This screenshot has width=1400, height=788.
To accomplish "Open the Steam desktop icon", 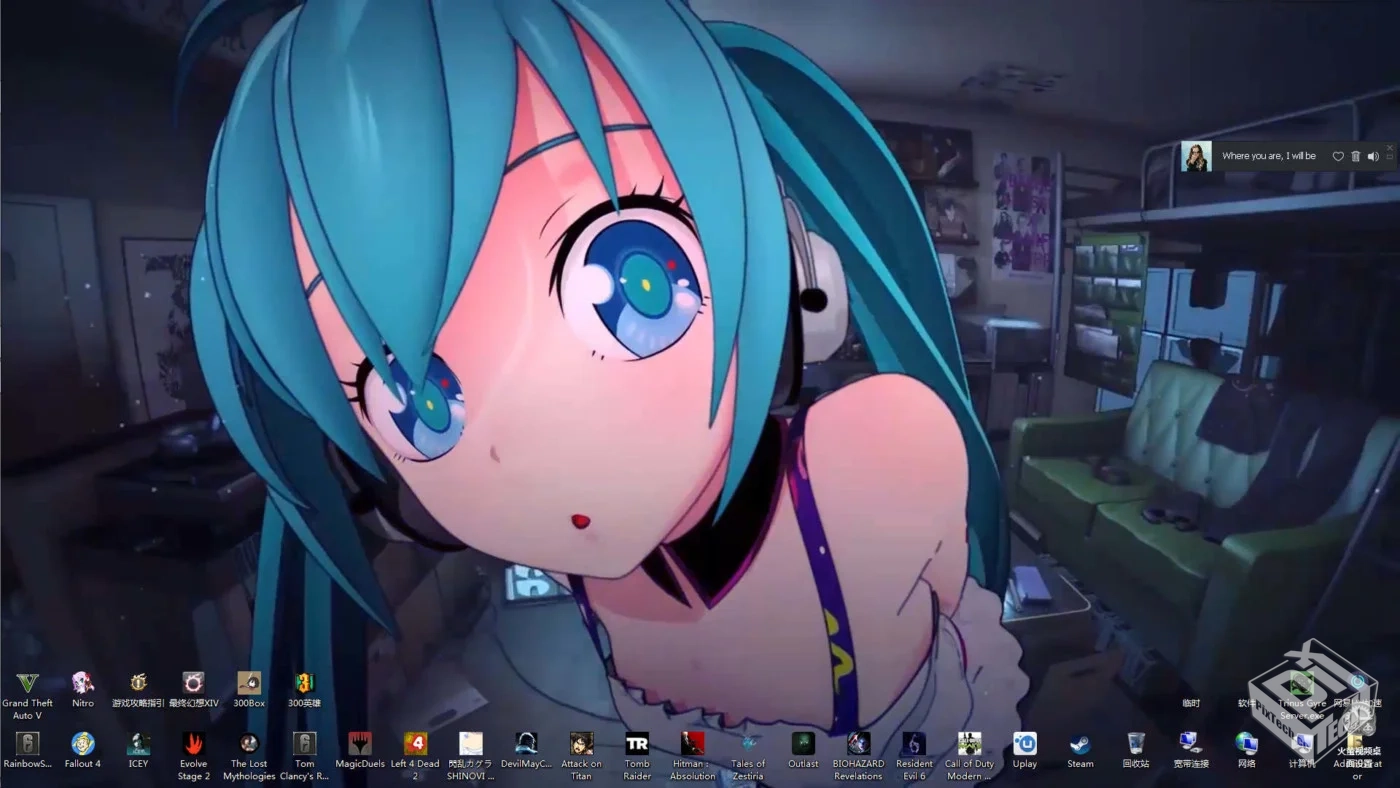I will coord(1080,744).
